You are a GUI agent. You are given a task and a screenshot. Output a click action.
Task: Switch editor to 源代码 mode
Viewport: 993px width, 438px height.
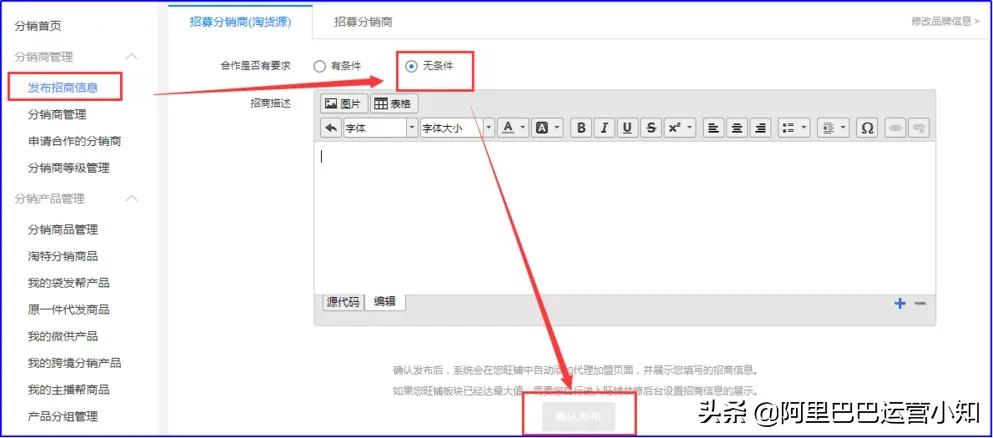(x=342, y=302)
